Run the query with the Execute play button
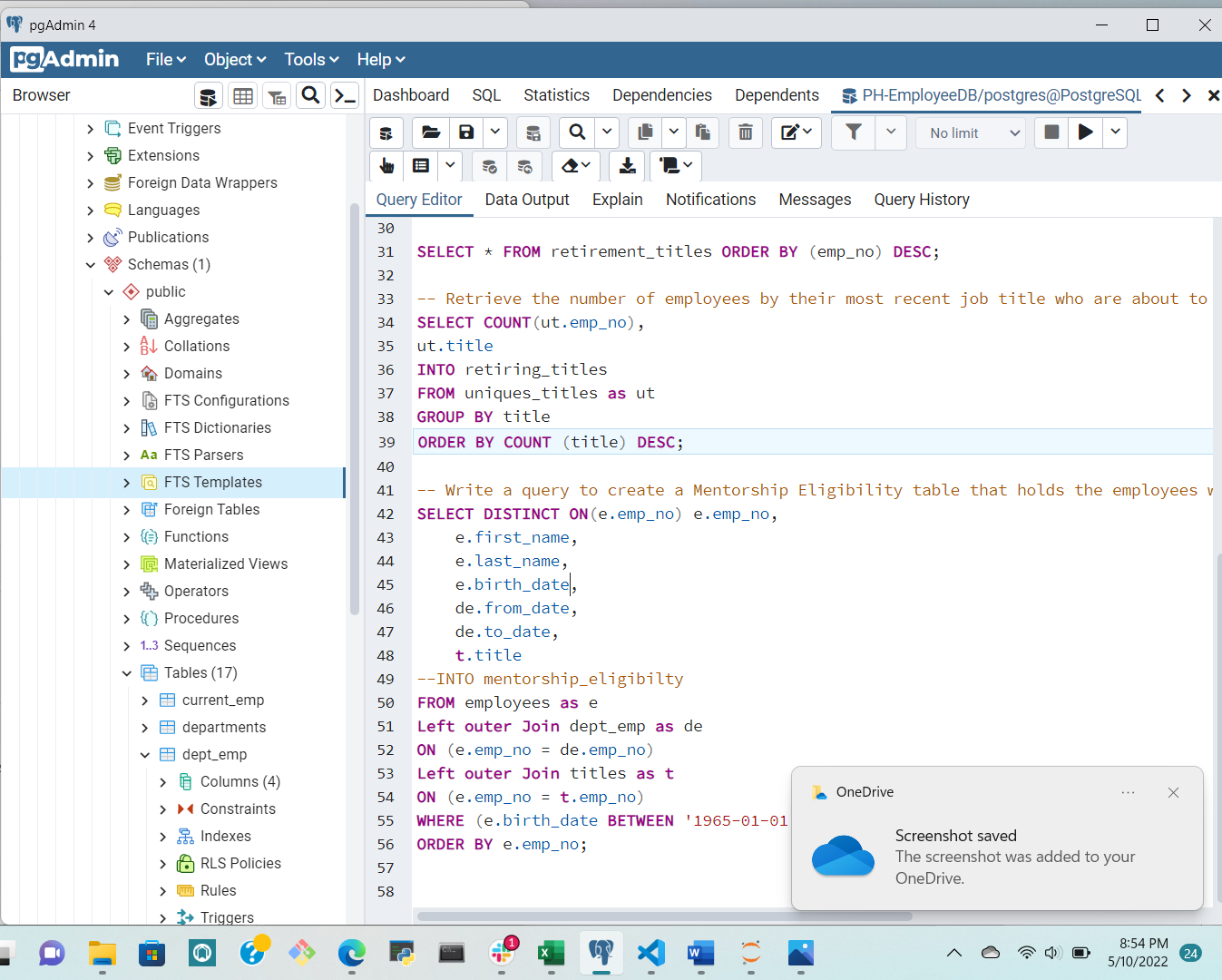This screenshot has height=980, width=1222. pyautogui.click(x=1085, y=132)
